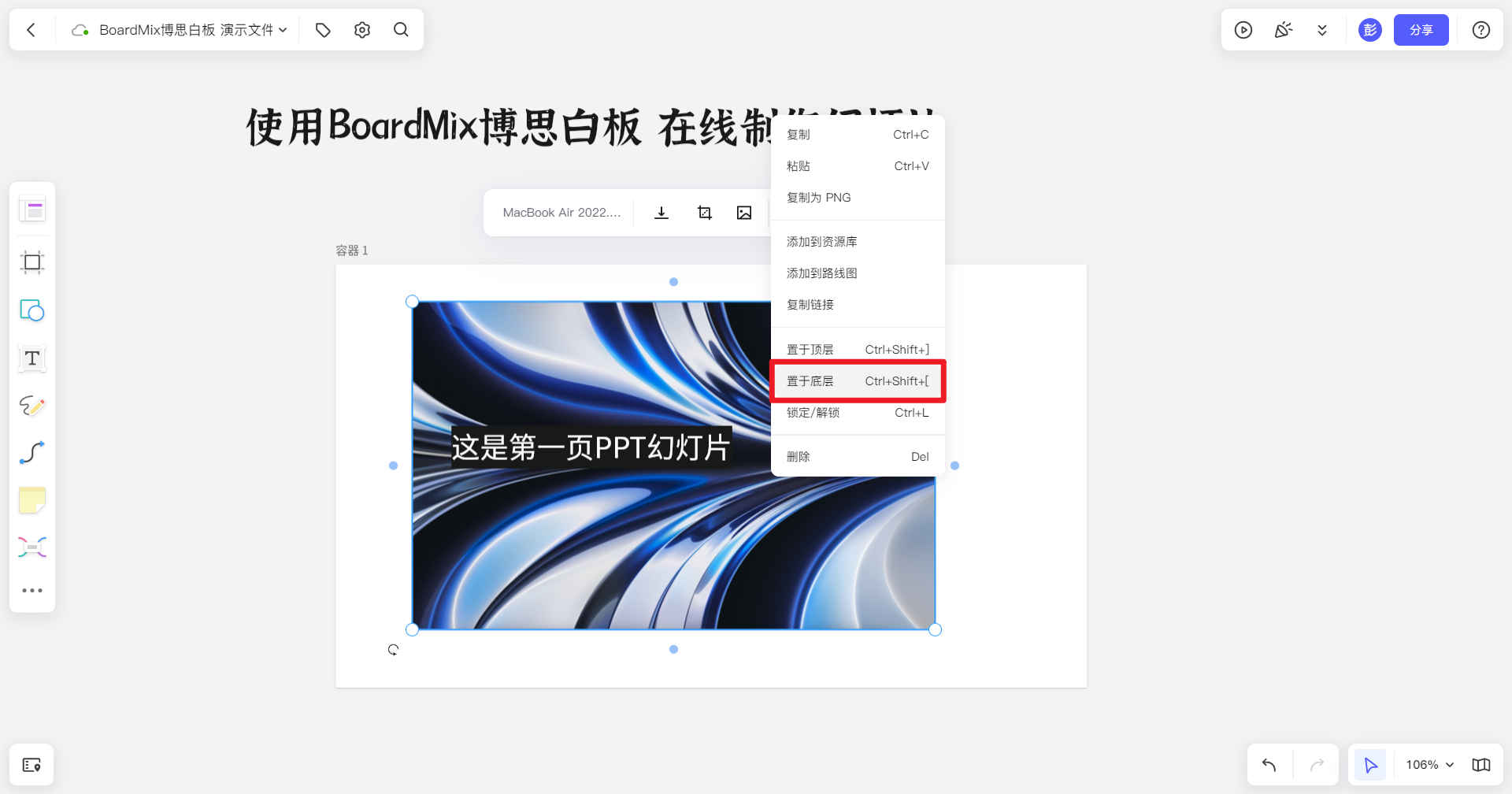This screenshot has width=1512, height=794.
Task: Start presentation playback mode
Action: click(x=1243, y=29)
